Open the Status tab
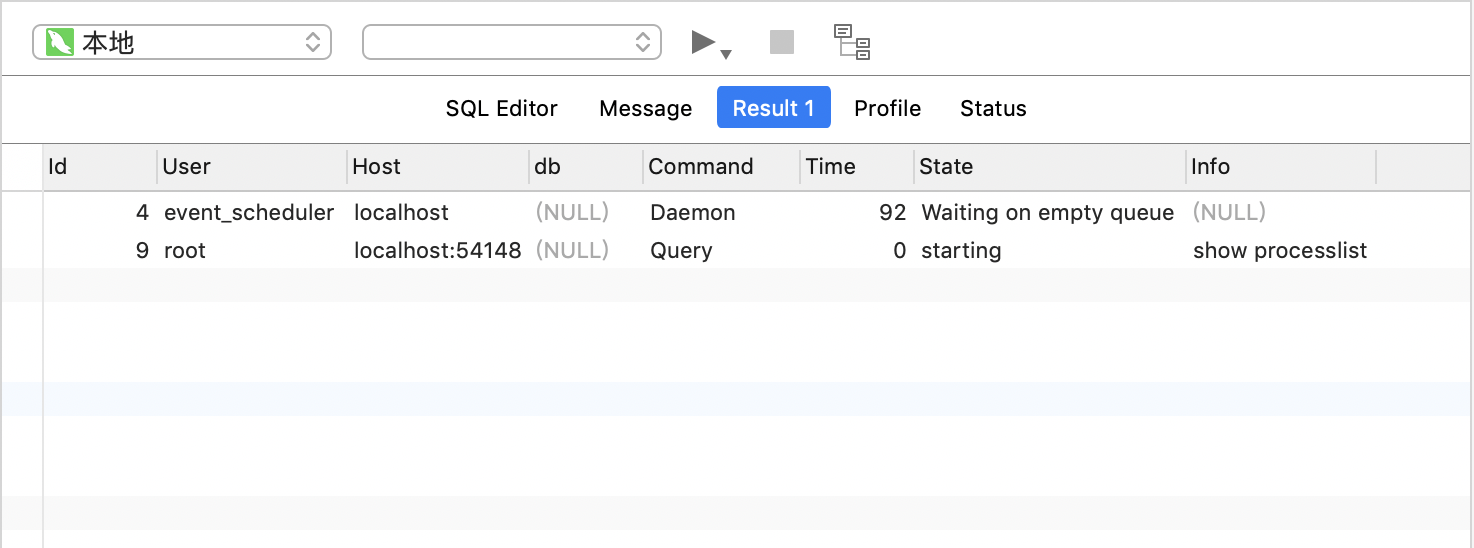This screenshot has width=1474, height=548. [993, 108]
